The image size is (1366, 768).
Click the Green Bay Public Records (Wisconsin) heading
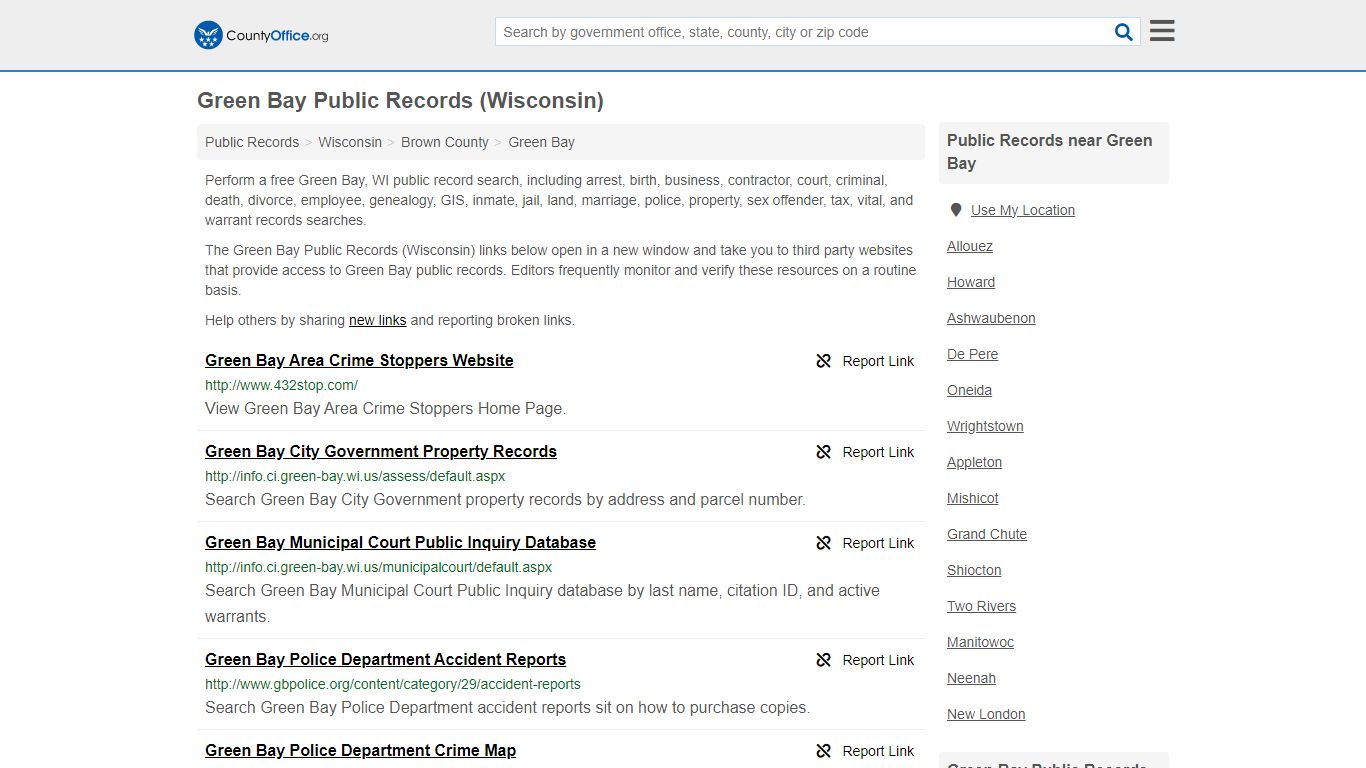(400, 101)
